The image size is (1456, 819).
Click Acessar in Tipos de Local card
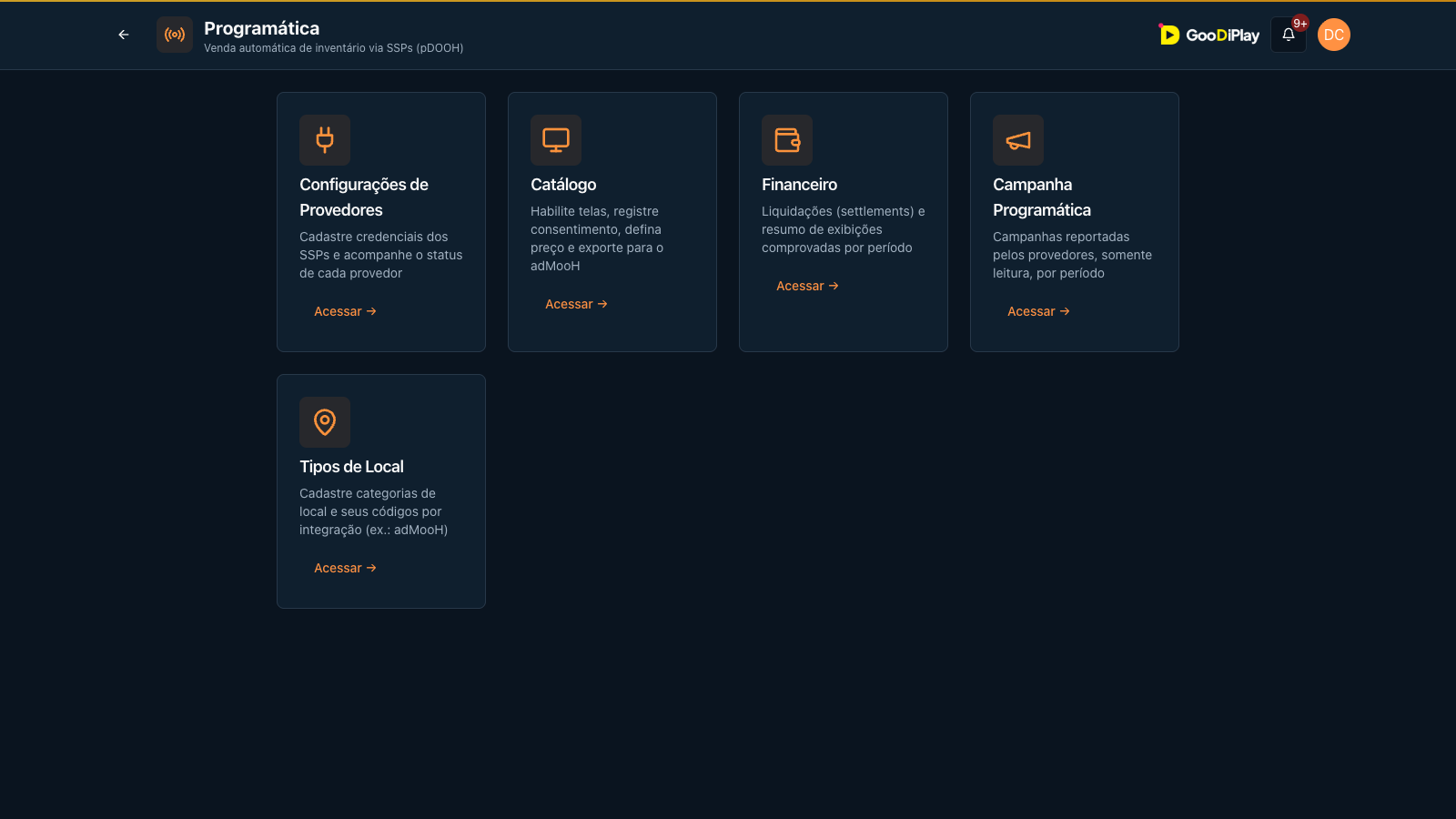(345, 568)
